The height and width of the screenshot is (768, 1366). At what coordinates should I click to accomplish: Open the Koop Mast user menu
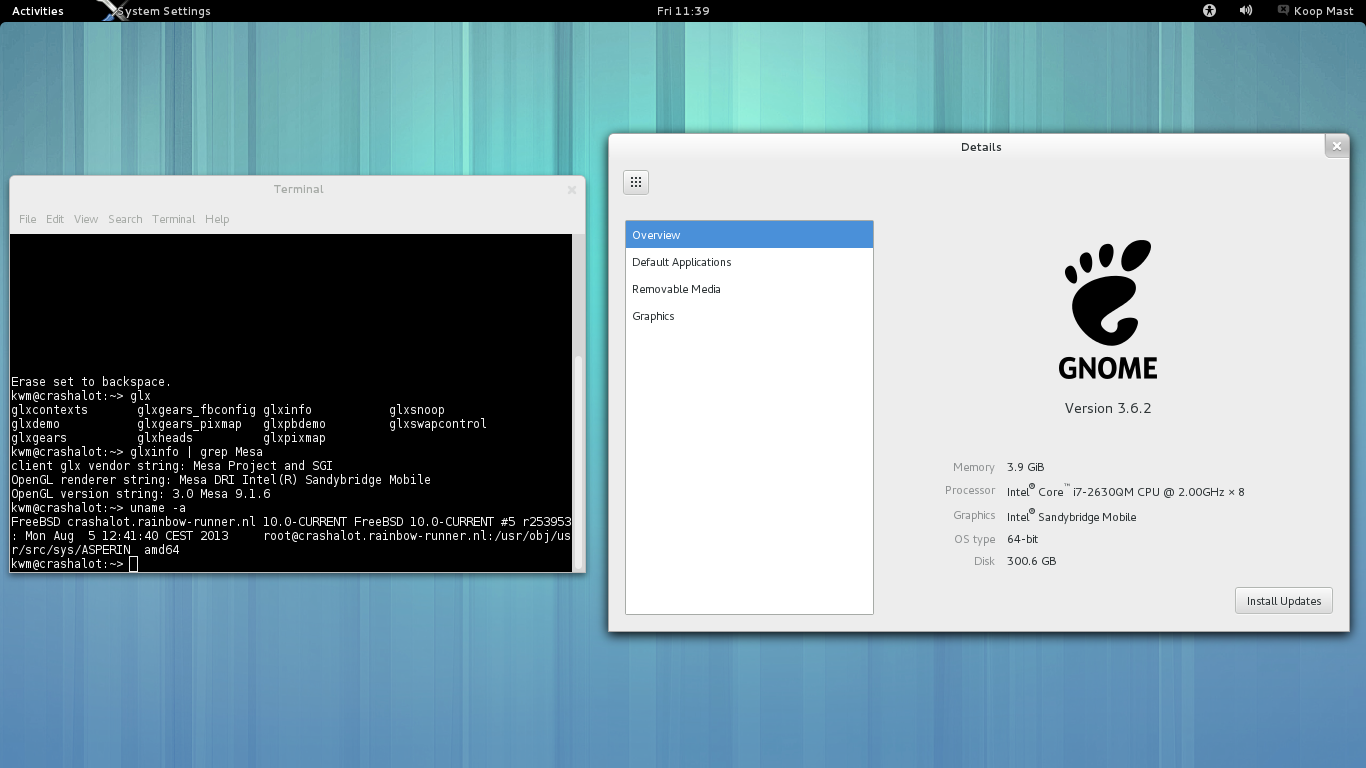pos(1324,11)
